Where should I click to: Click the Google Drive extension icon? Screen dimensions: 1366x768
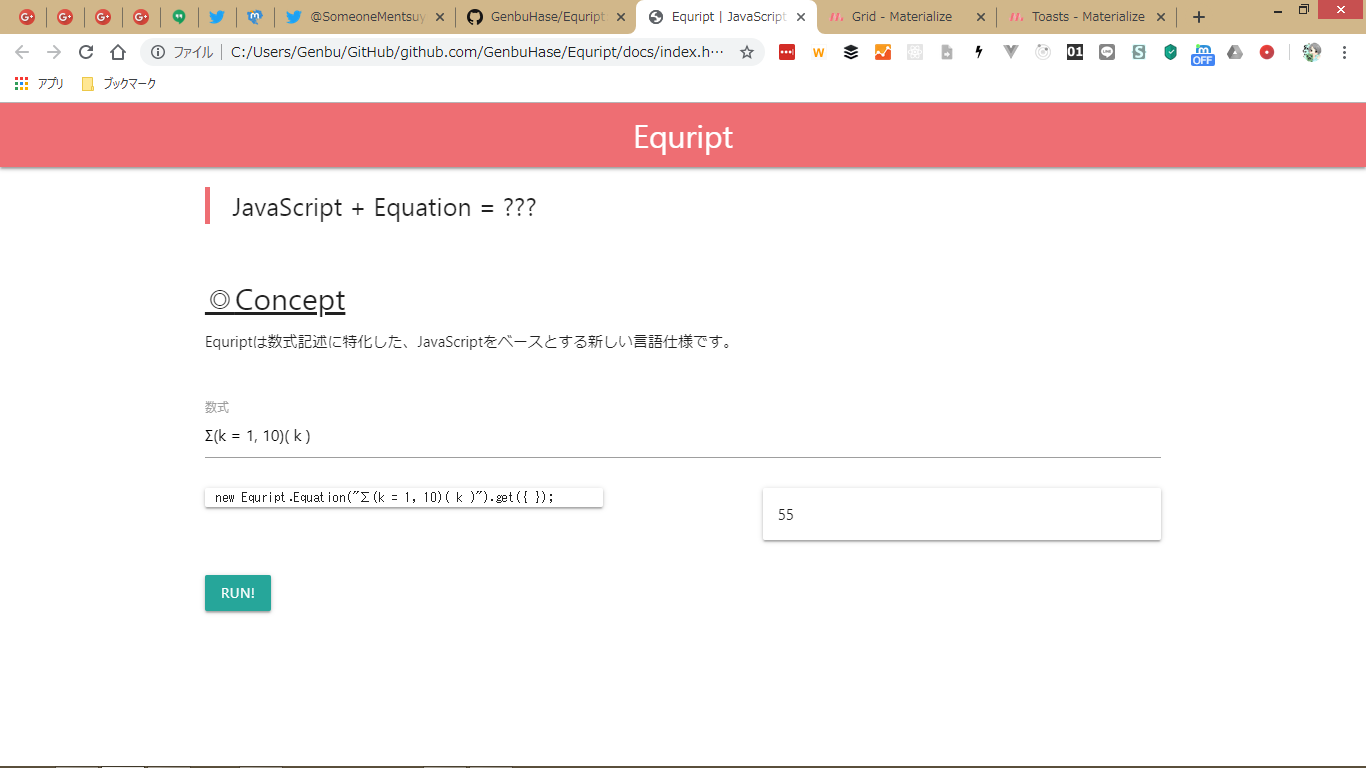coord(1235,53)
